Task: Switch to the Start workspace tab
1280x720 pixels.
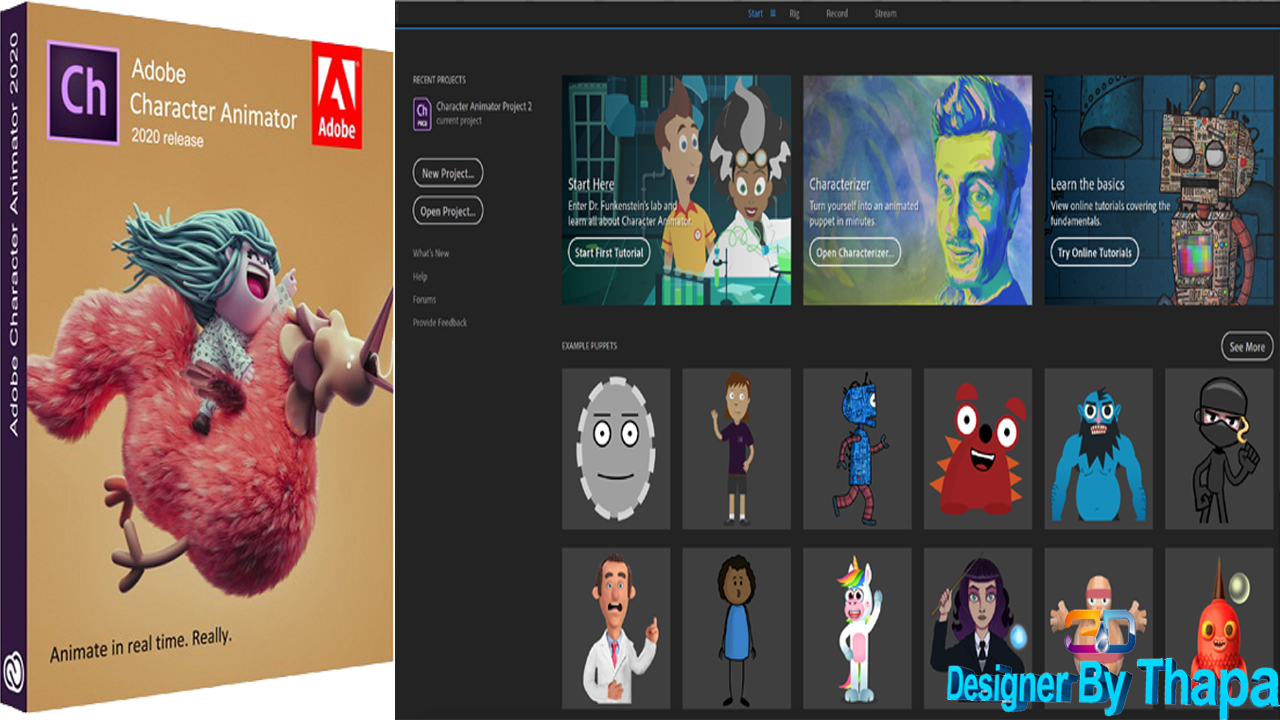Action: [x=755, y=14]
